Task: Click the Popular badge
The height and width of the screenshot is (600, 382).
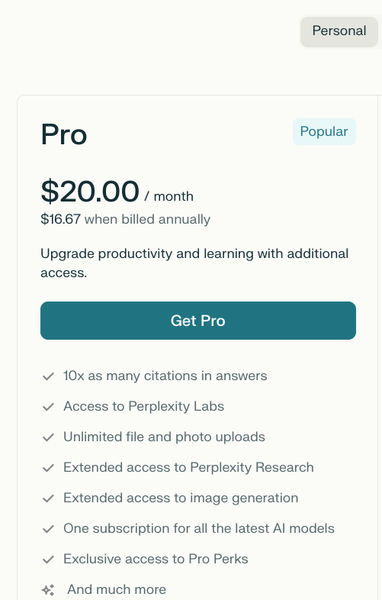Action: (324, 132)
